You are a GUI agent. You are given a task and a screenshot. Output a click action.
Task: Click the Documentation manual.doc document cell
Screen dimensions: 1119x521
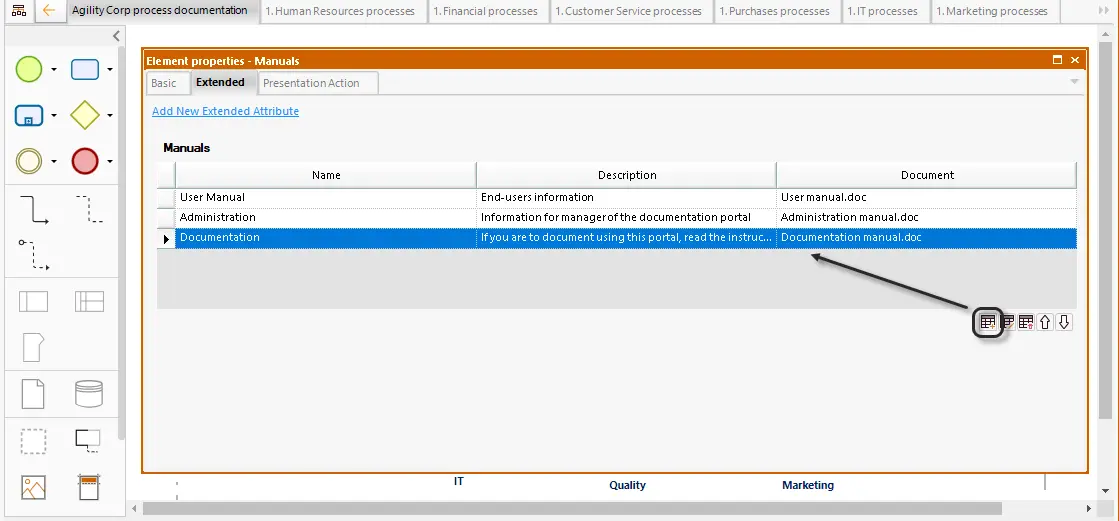click(927, 237)
